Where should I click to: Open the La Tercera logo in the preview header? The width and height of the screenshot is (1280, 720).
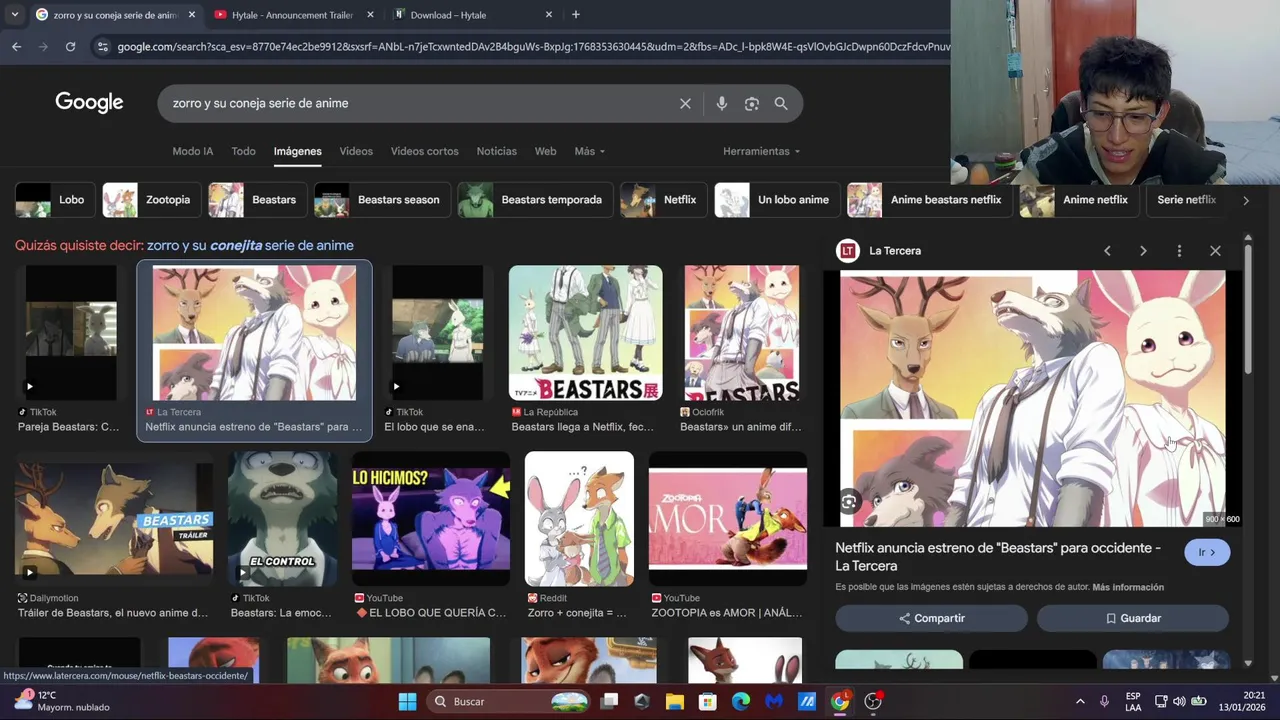tap(848, 251)
